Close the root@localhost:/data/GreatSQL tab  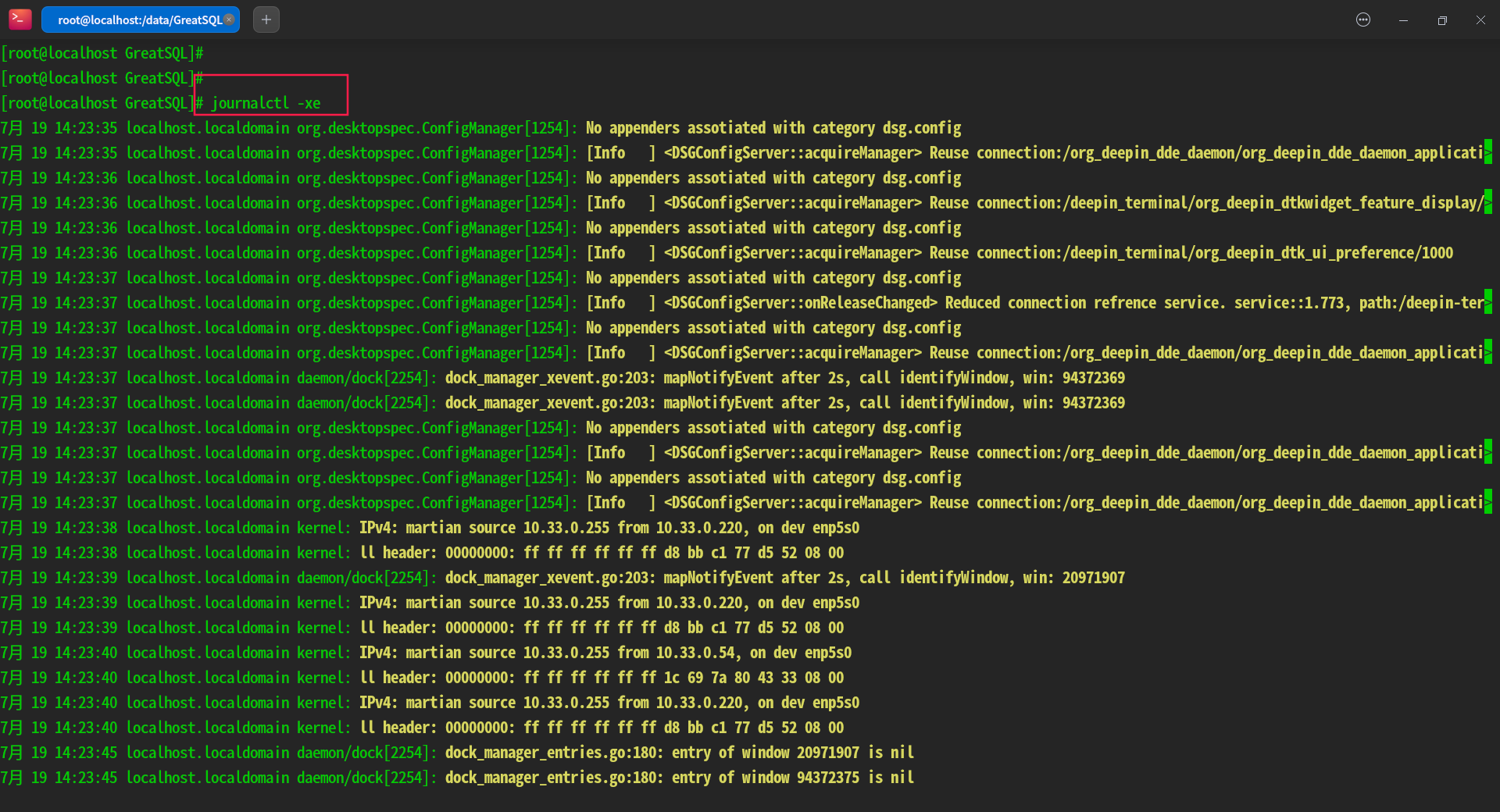229,20
